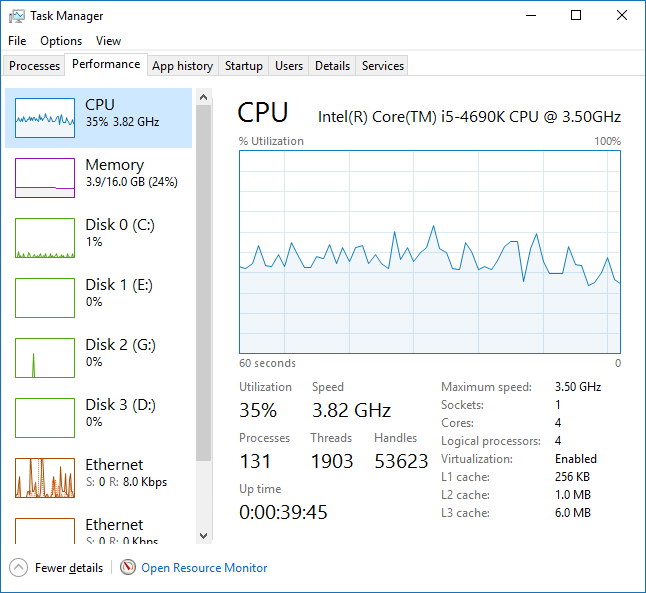Select the Disk 1 (E:) graph thumbnail
Image resolution: width=646 pixels, height=593 pixels.
coord(45,298)
